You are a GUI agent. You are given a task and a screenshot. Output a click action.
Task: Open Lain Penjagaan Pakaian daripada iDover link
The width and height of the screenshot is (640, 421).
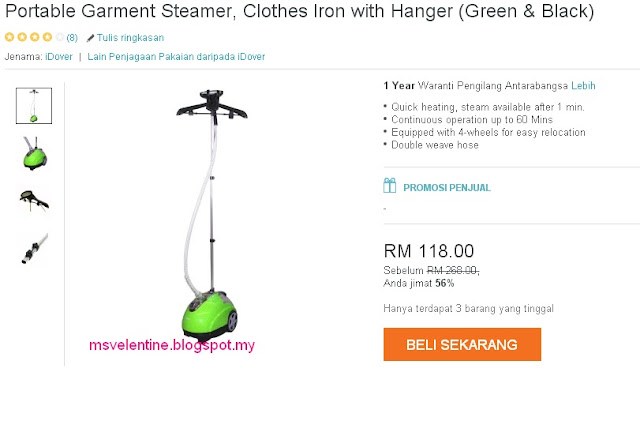(176, 56)
